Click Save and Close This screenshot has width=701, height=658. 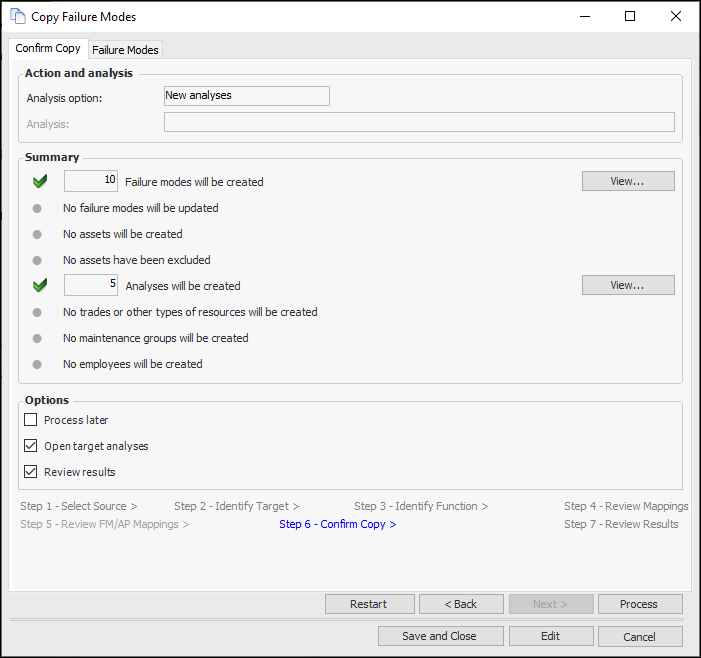[439, 636]
